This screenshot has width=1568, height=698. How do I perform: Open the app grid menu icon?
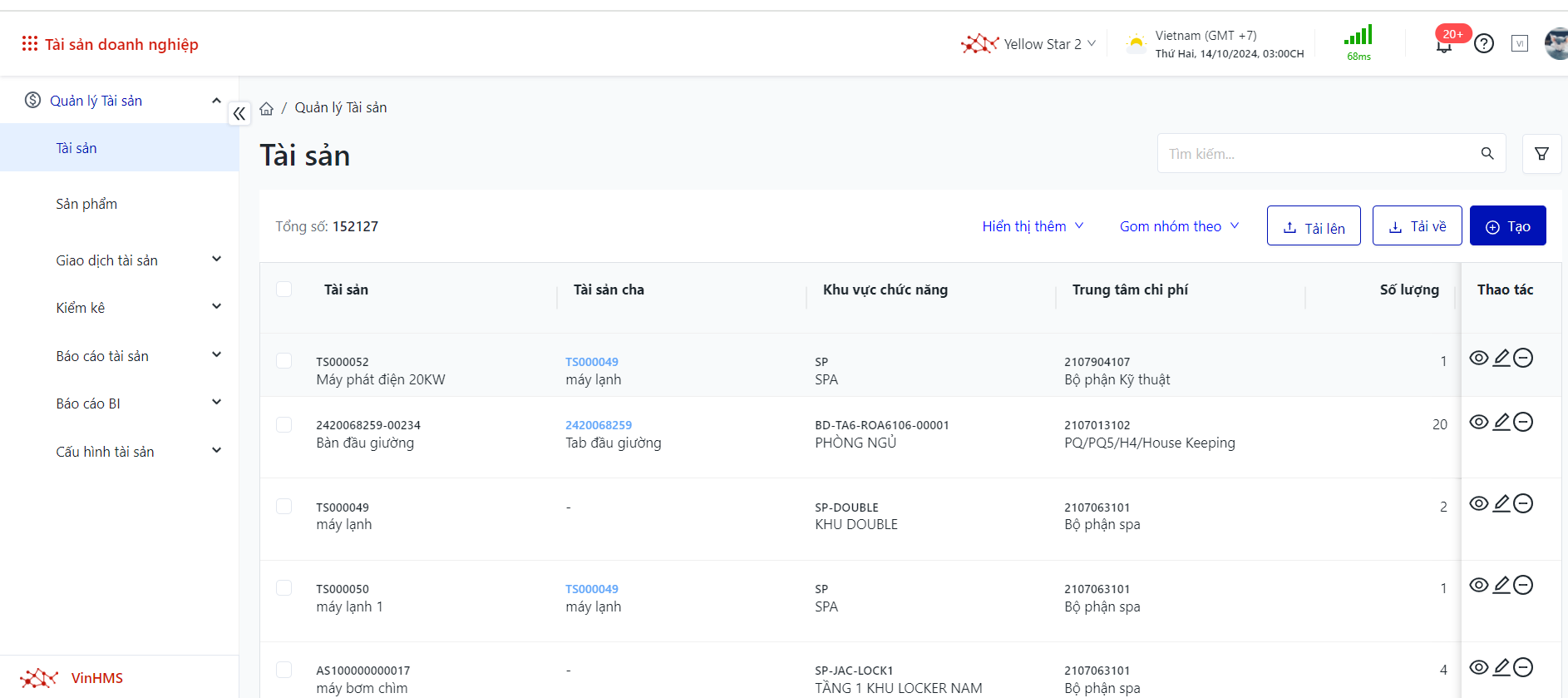click(x=30, y=43)
